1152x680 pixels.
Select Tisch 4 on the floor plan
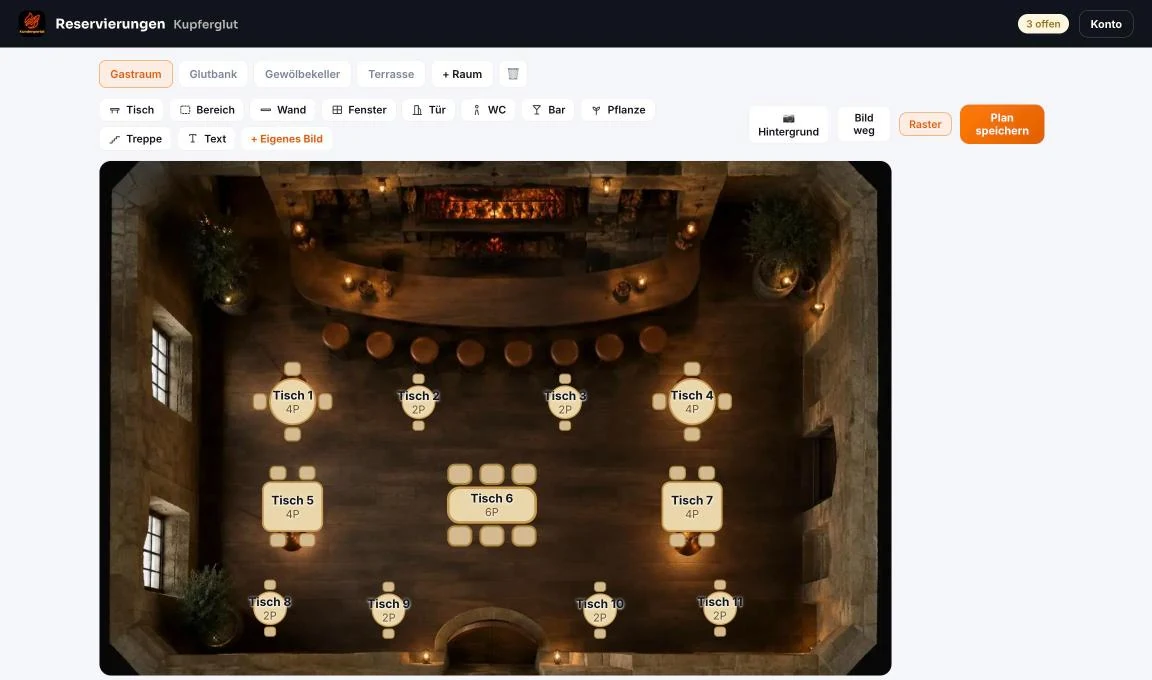(691, 402)
